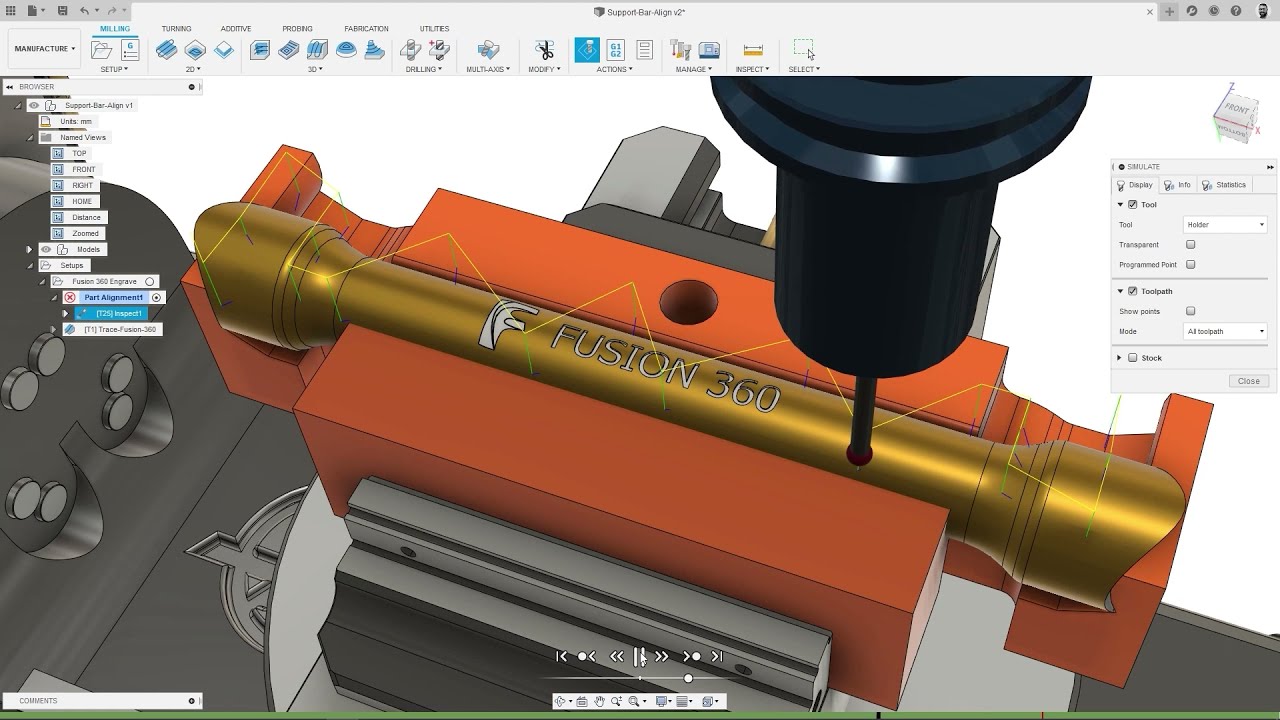Open the New Setup folder icon
Screen dimensions: 1280x720
[101, 50]
